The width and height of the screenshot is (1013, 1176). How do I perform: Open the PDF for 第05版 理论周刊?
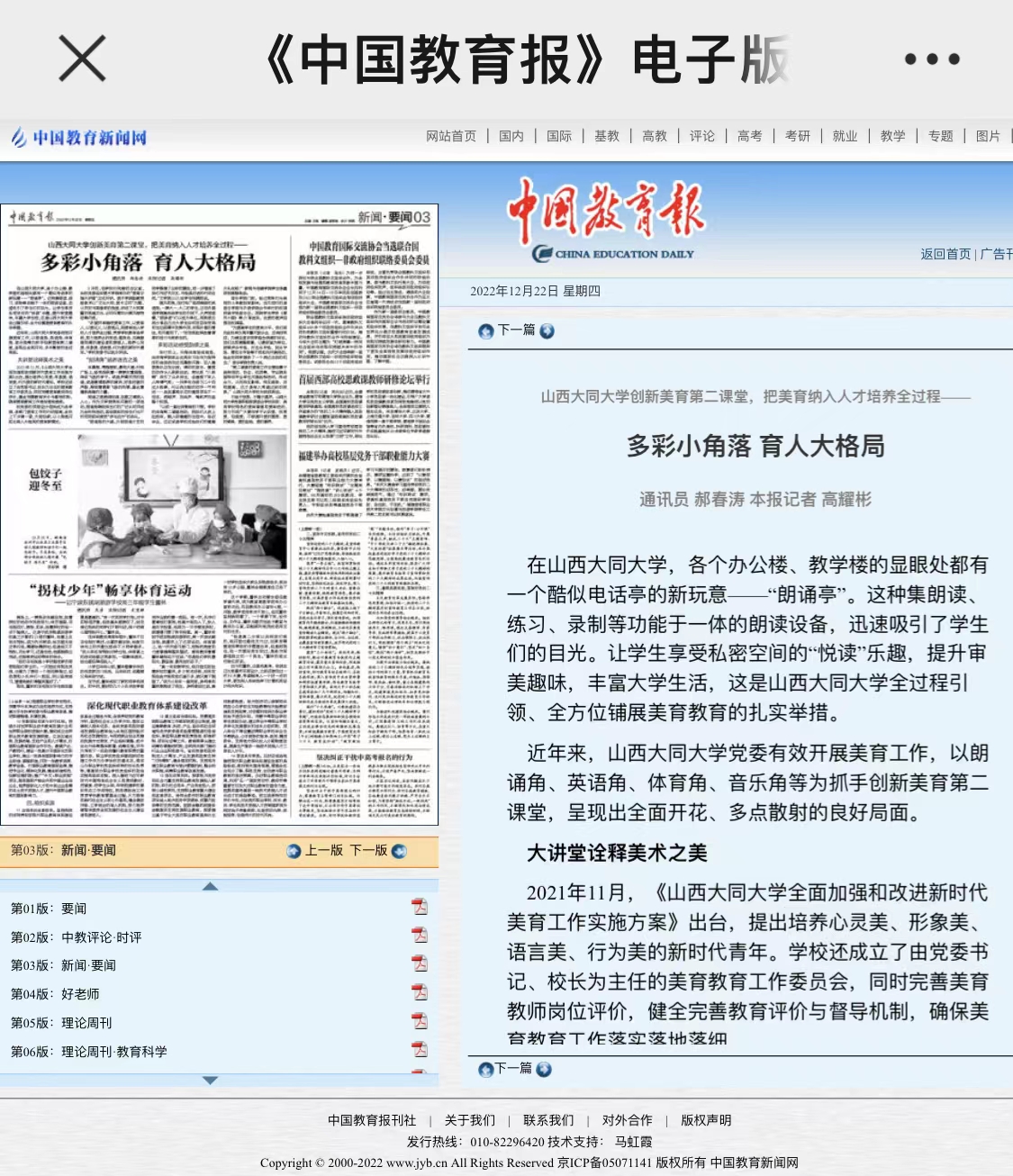tap(420, 1022)
